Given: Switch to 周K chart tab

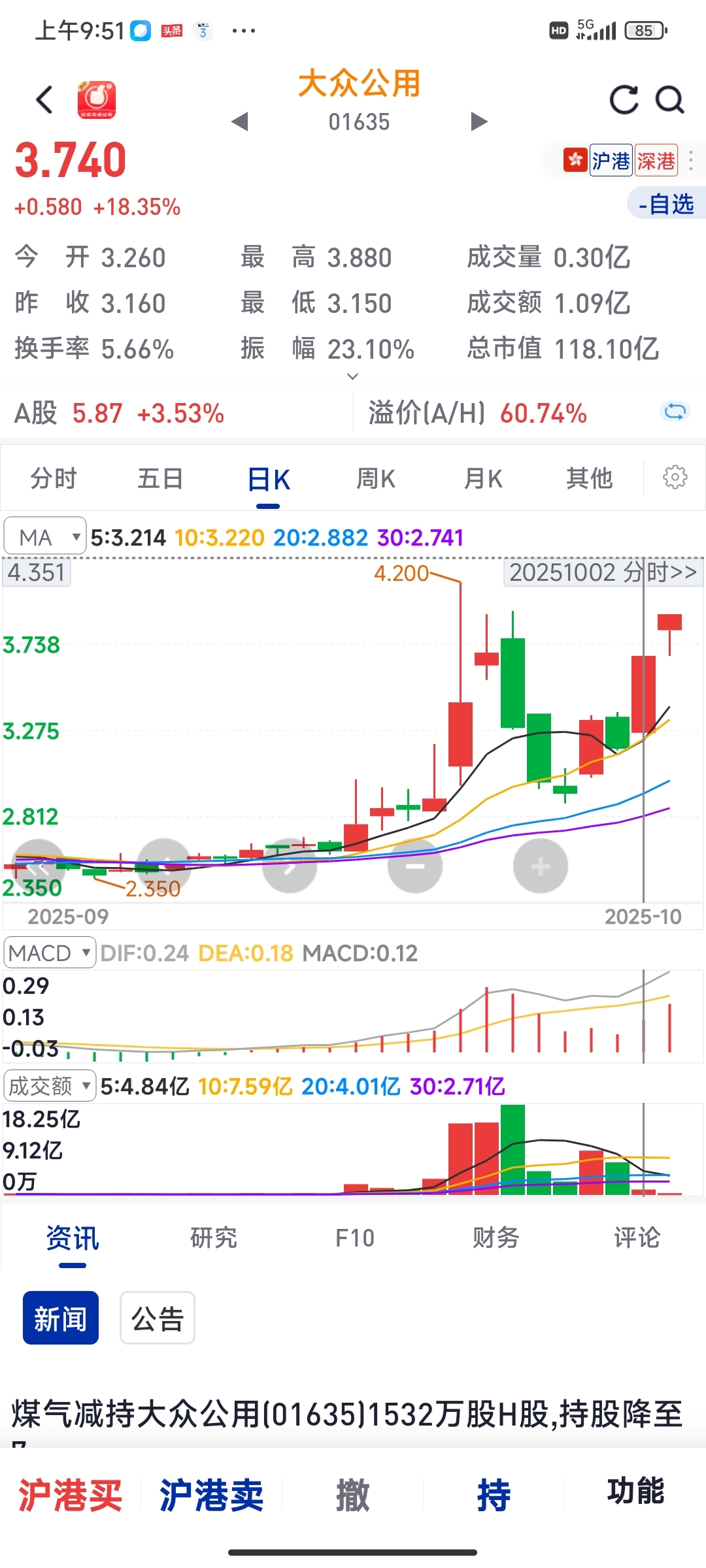Looking at the screenshot, I should 376,478.
